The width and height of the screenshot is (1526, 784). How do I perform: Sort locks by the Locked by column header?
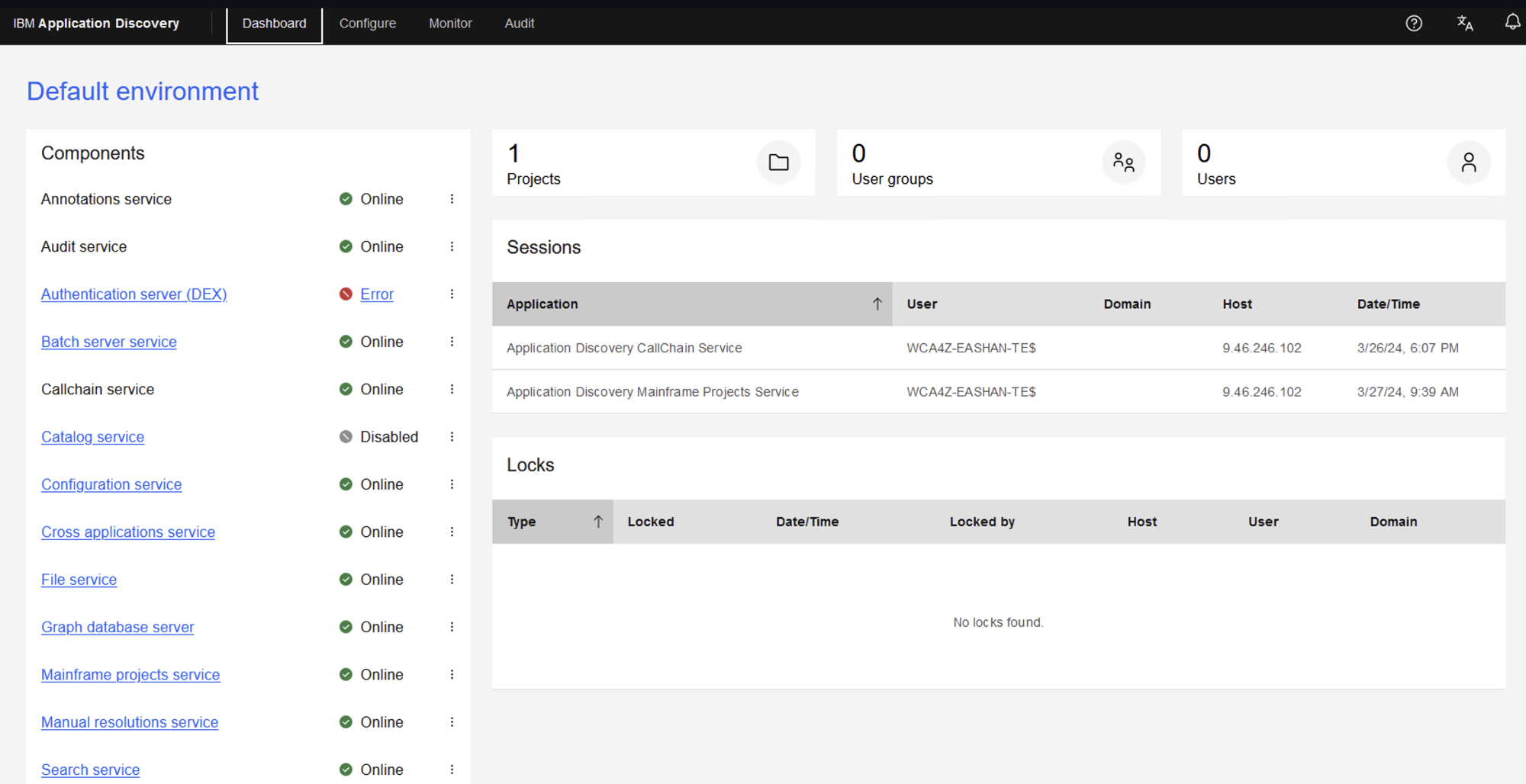tap(982, 522)
